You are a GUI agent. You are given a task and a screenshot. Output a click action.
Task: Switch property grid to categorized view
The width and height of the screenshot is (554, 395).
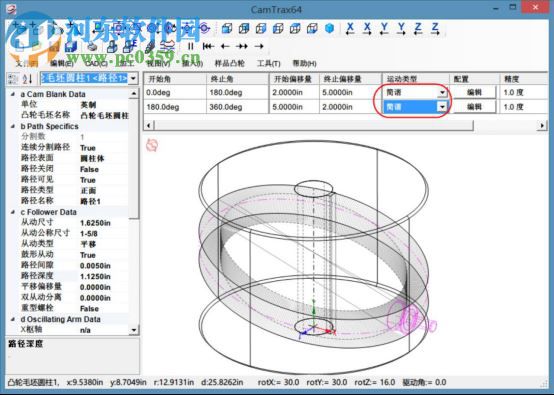13,78
